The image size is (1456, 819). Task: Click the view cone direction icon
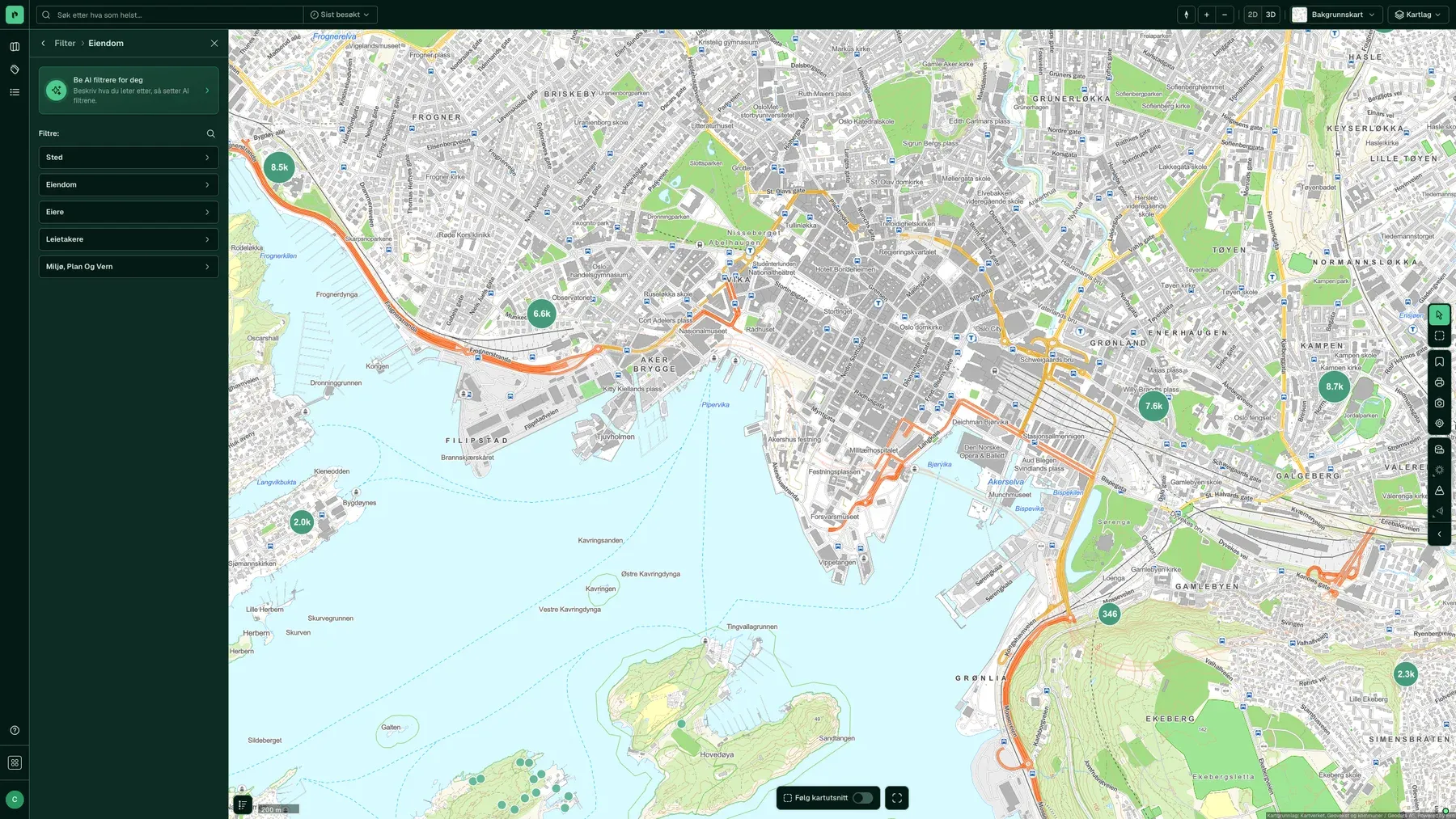point(1439,510)
